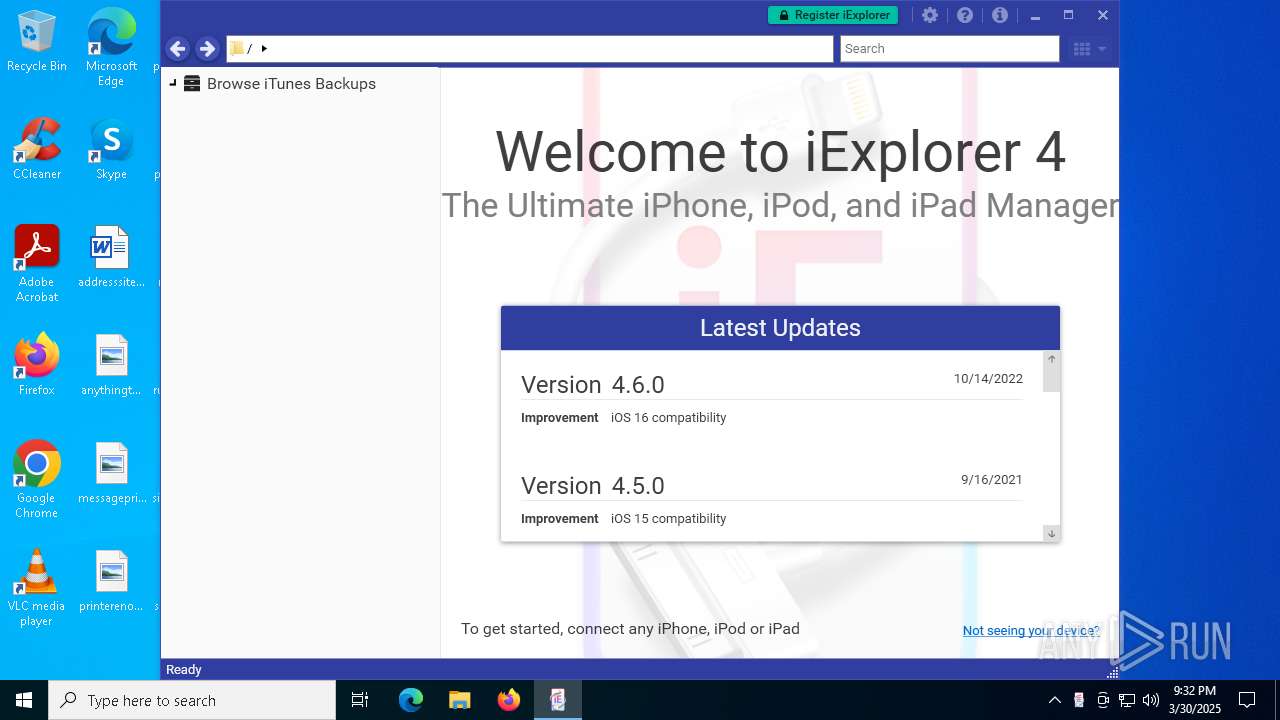Click the Search field

(949, 48)
